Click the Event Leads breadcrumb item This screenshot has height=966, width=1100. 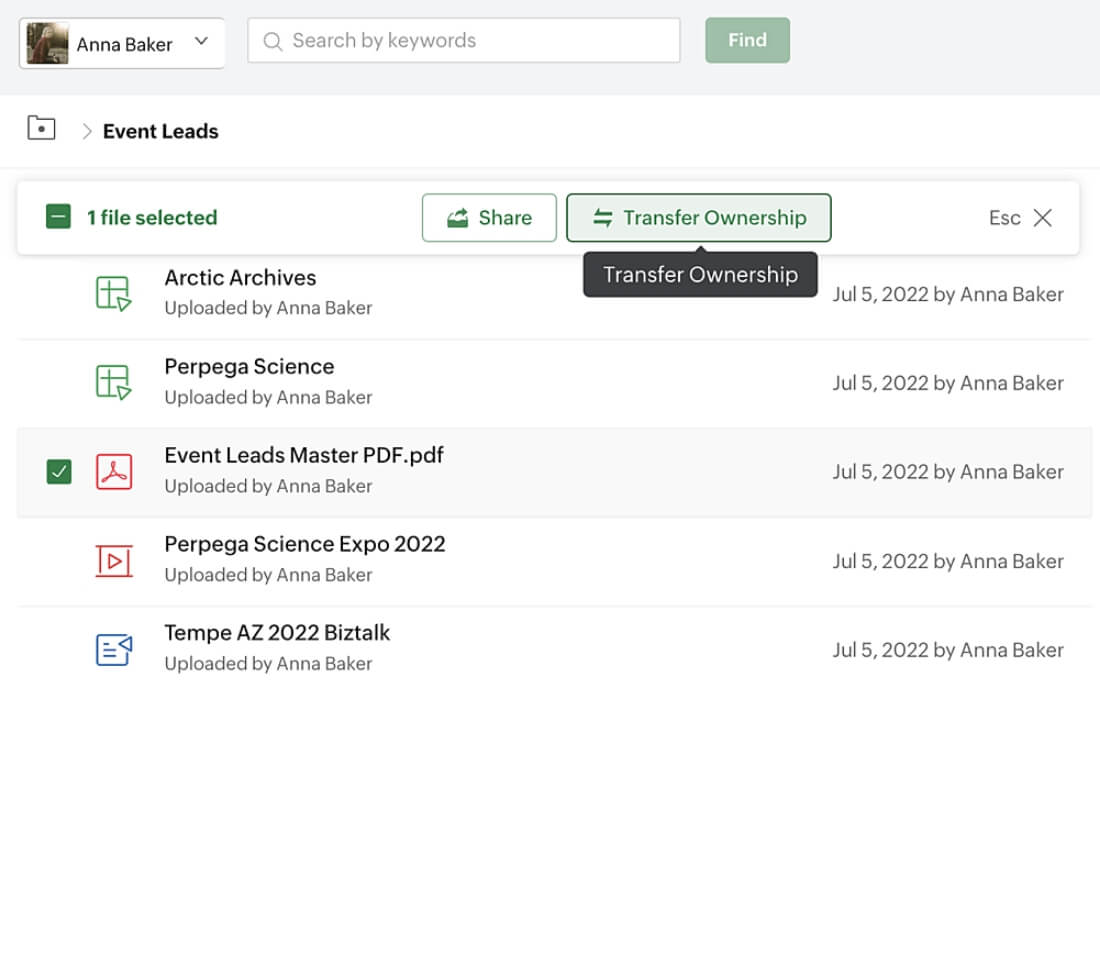pyautogui.click(x=160, y=131)
